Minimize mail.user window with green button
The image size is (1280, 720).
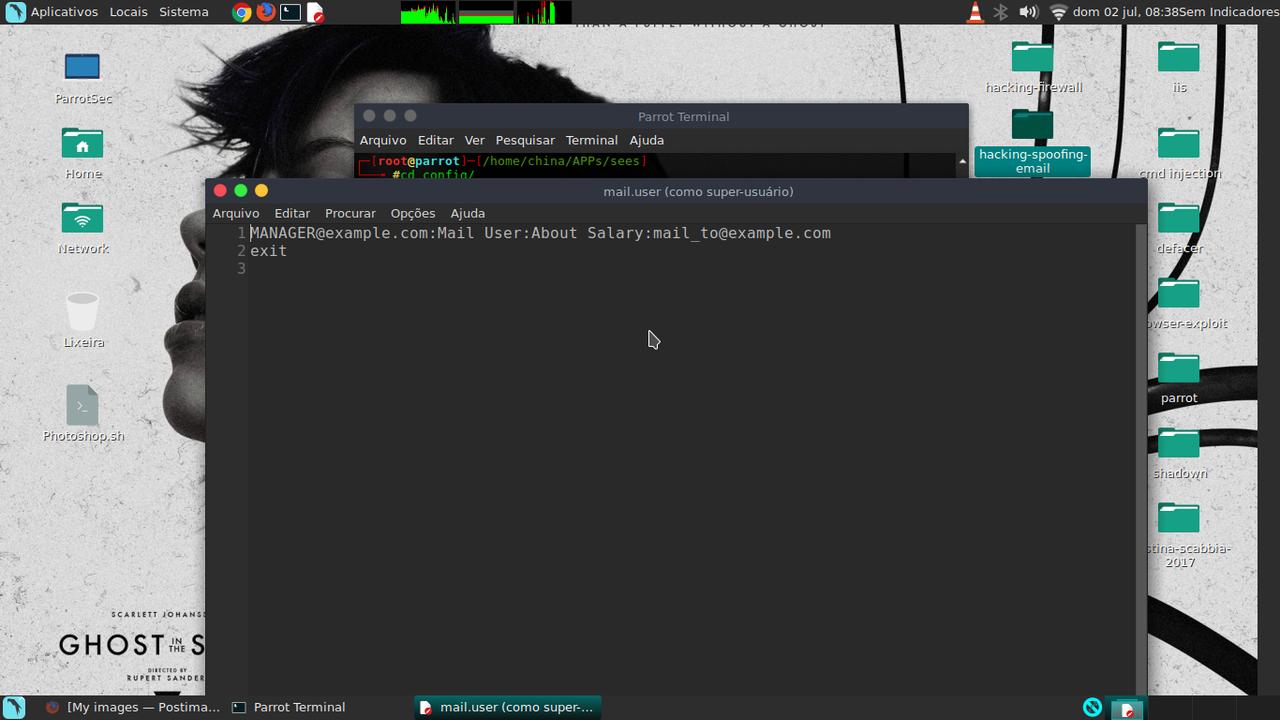241,190
